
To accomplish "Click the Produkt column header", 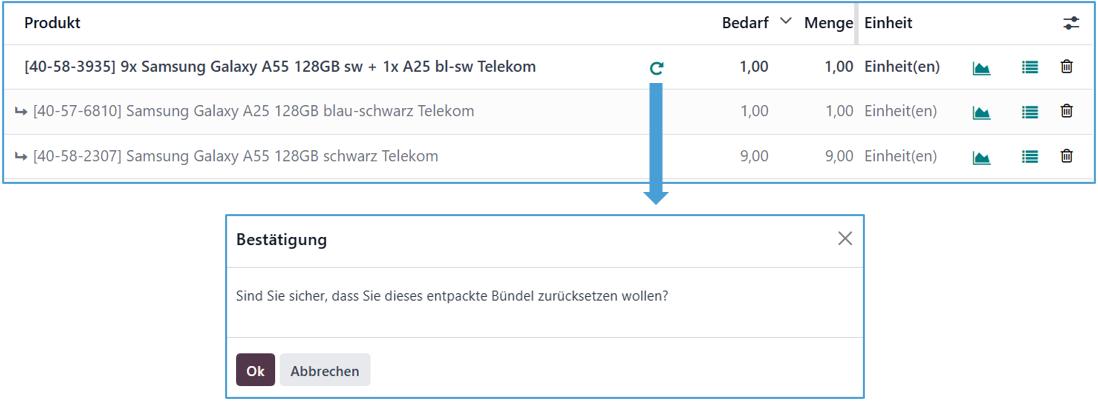I will (x=52, y=23).
